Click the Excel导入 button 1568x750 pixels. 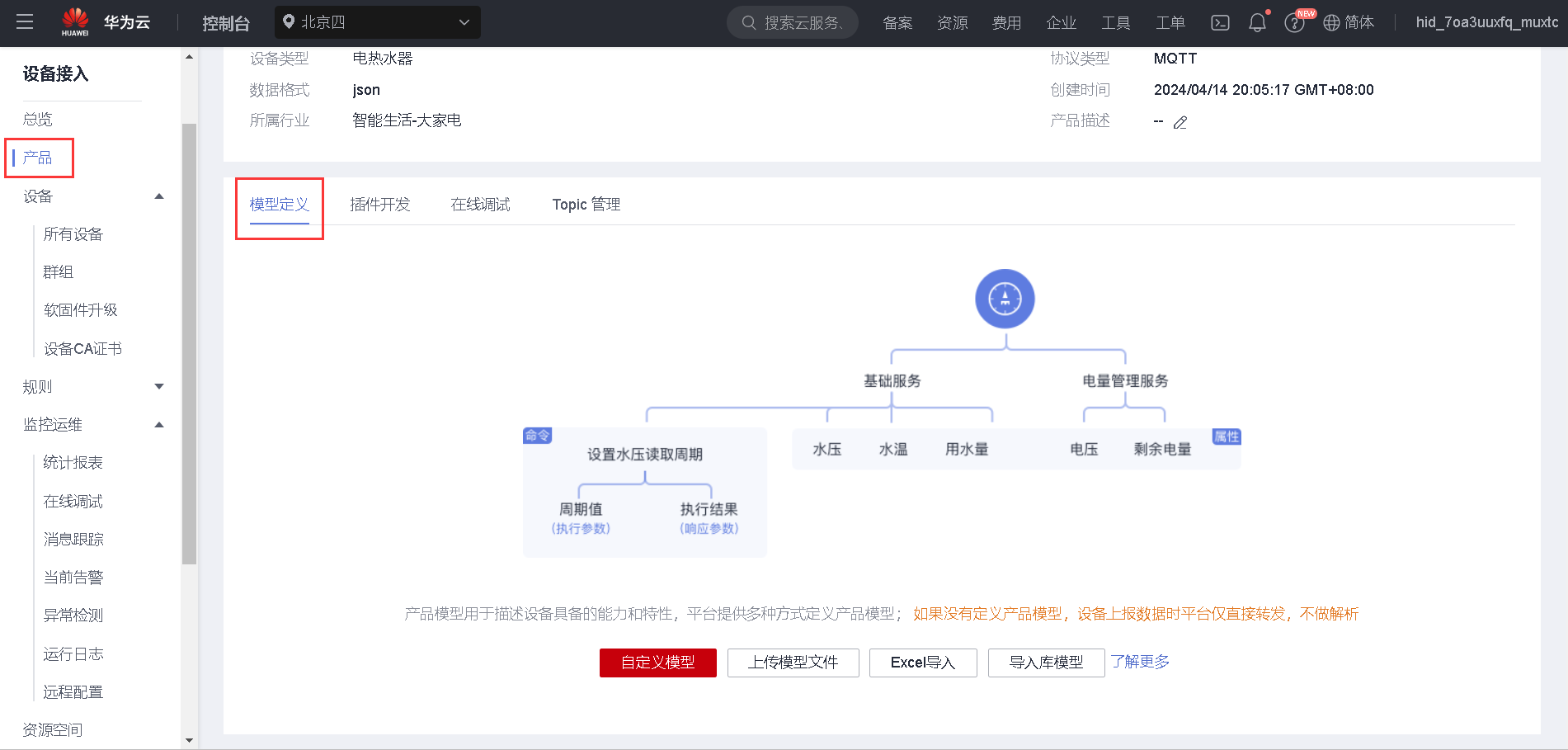click(x=923, y=663)
